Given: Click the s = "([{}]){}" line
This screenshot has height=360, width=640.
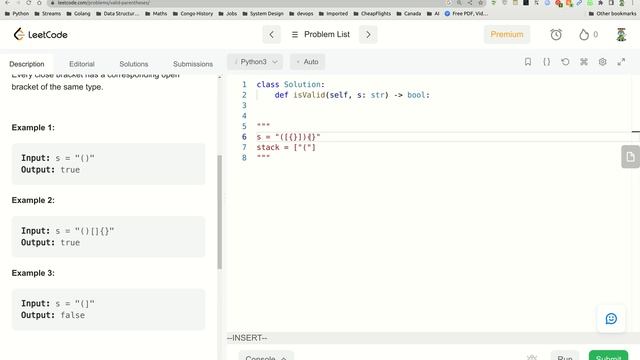Looking at the screenshot, I should 289,137.
